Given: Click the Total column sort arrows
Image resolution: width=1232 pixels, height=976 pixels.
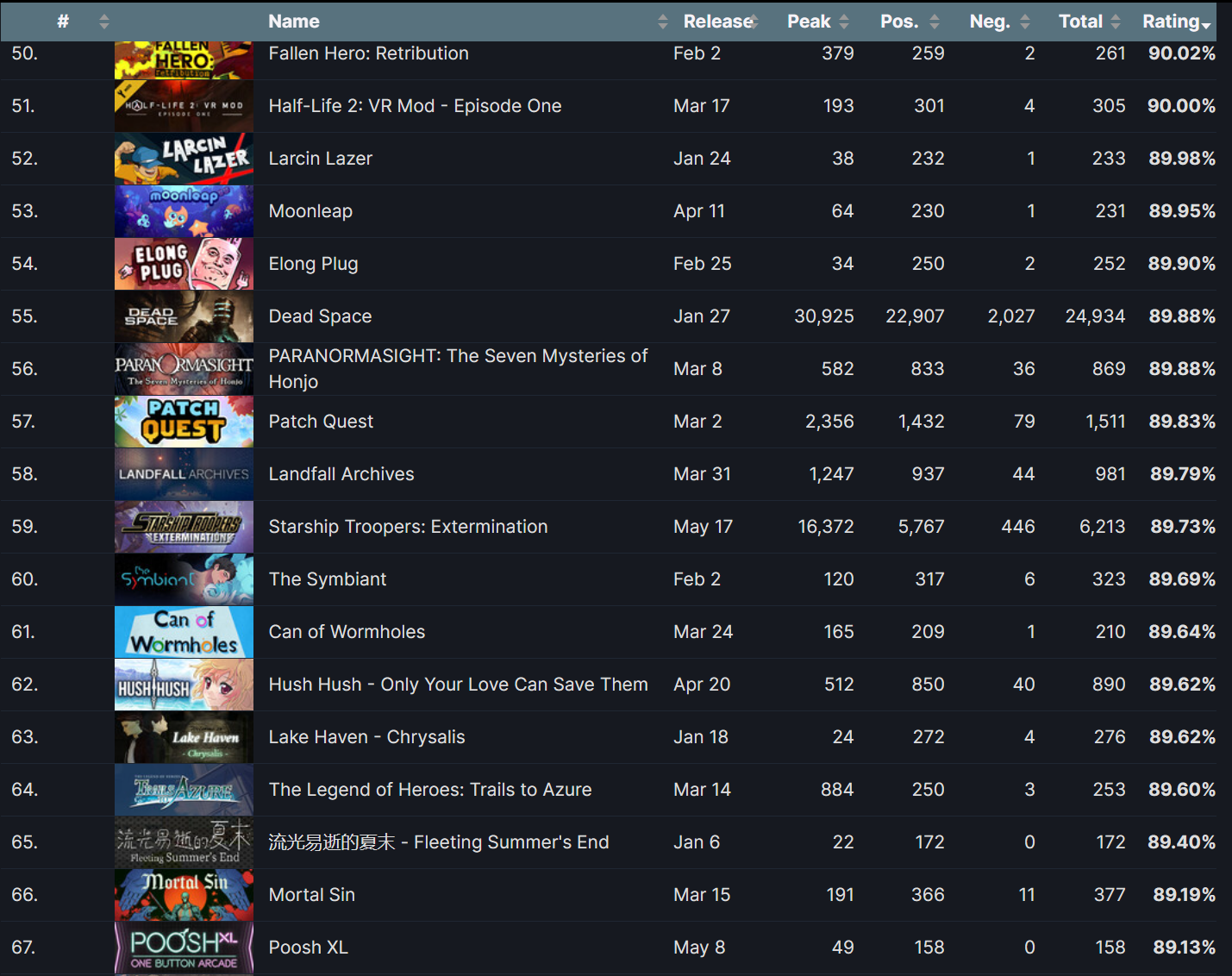Looking at the screenshot, I should point(1116,22).
